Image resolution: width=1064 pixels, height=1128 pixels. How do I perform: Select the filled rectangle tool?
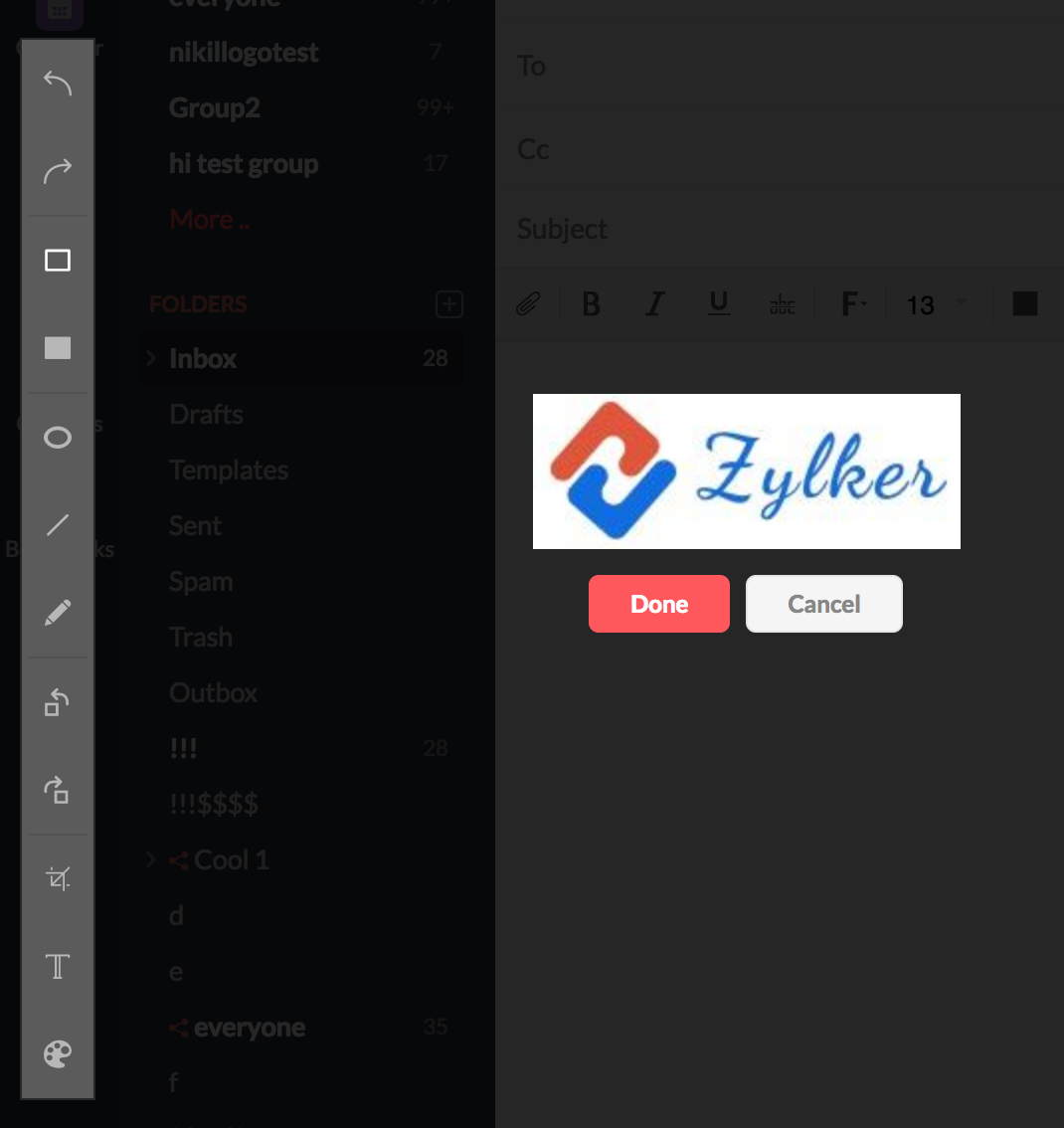tap(58, 348)
